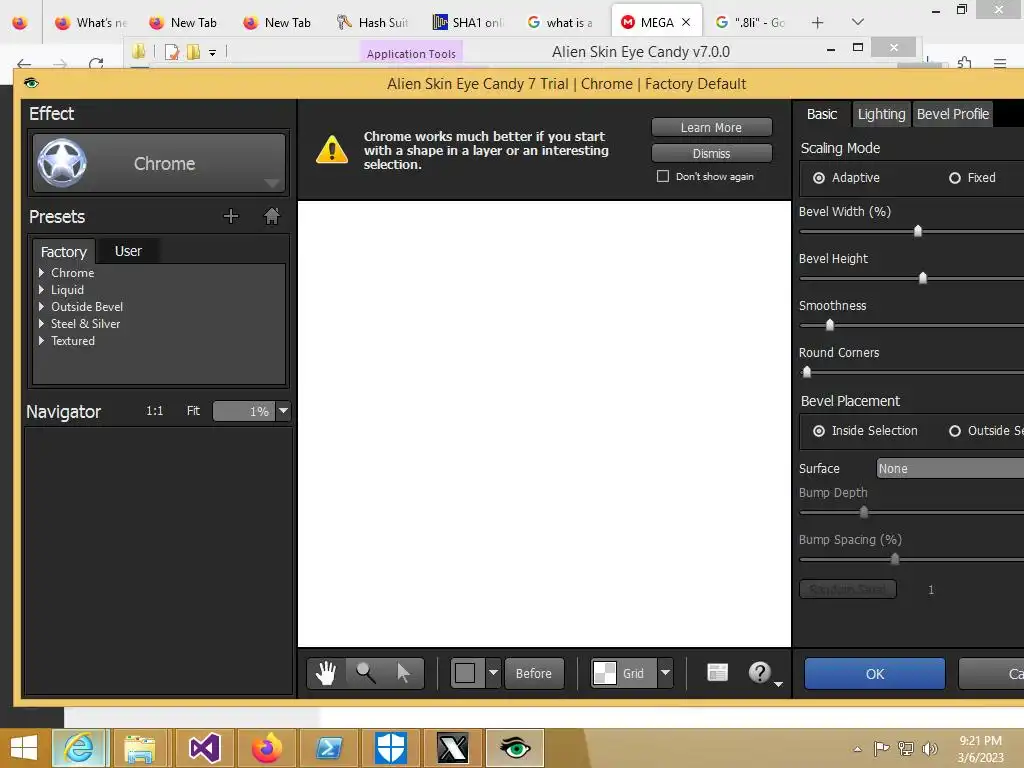1024x768 pixels.
Task: Click the Eye Candy eye icon in title bar
Action: click(x=31, y=83)
